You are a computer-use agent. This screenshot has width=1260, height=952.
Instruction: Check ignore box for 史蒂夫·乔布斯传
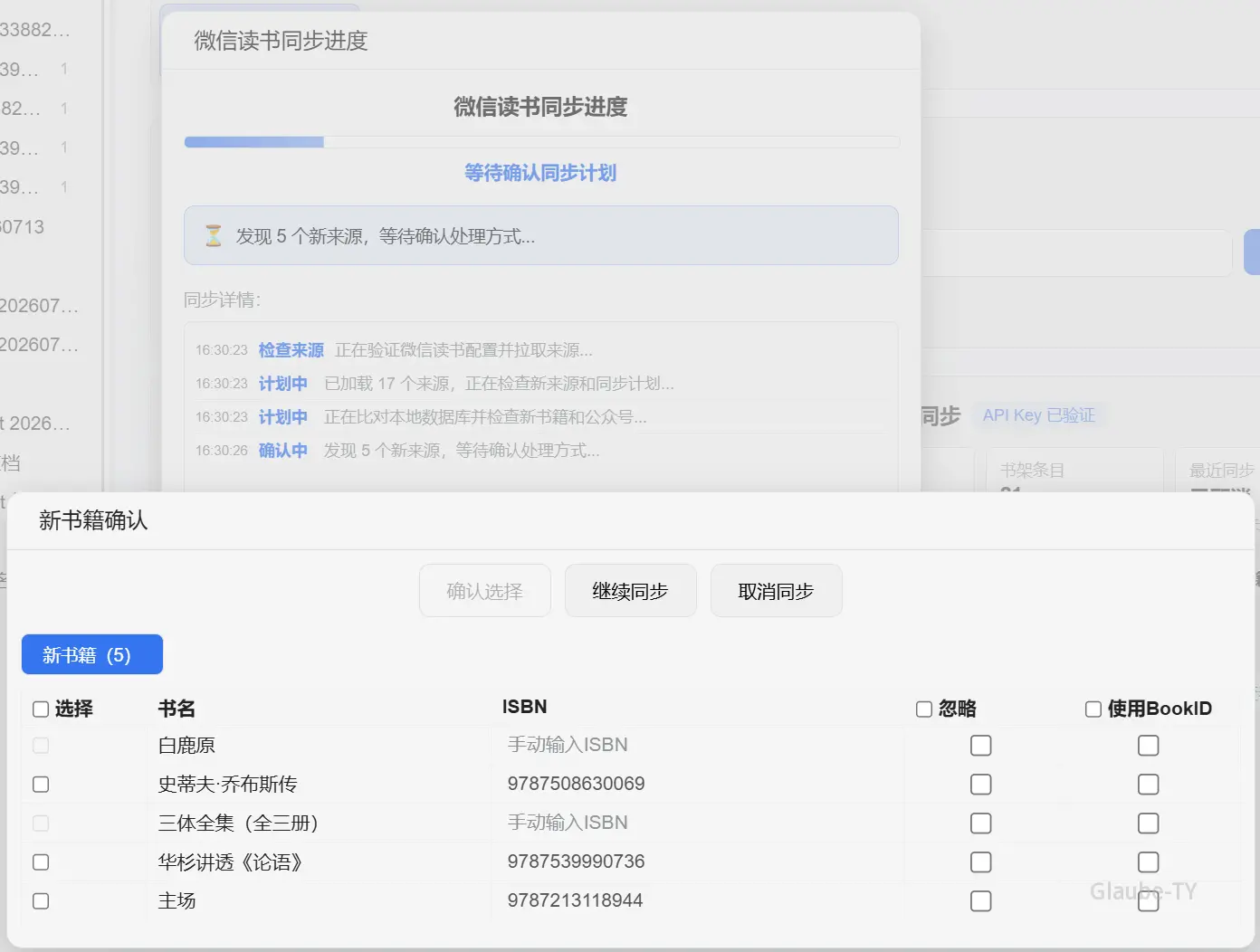981,785
